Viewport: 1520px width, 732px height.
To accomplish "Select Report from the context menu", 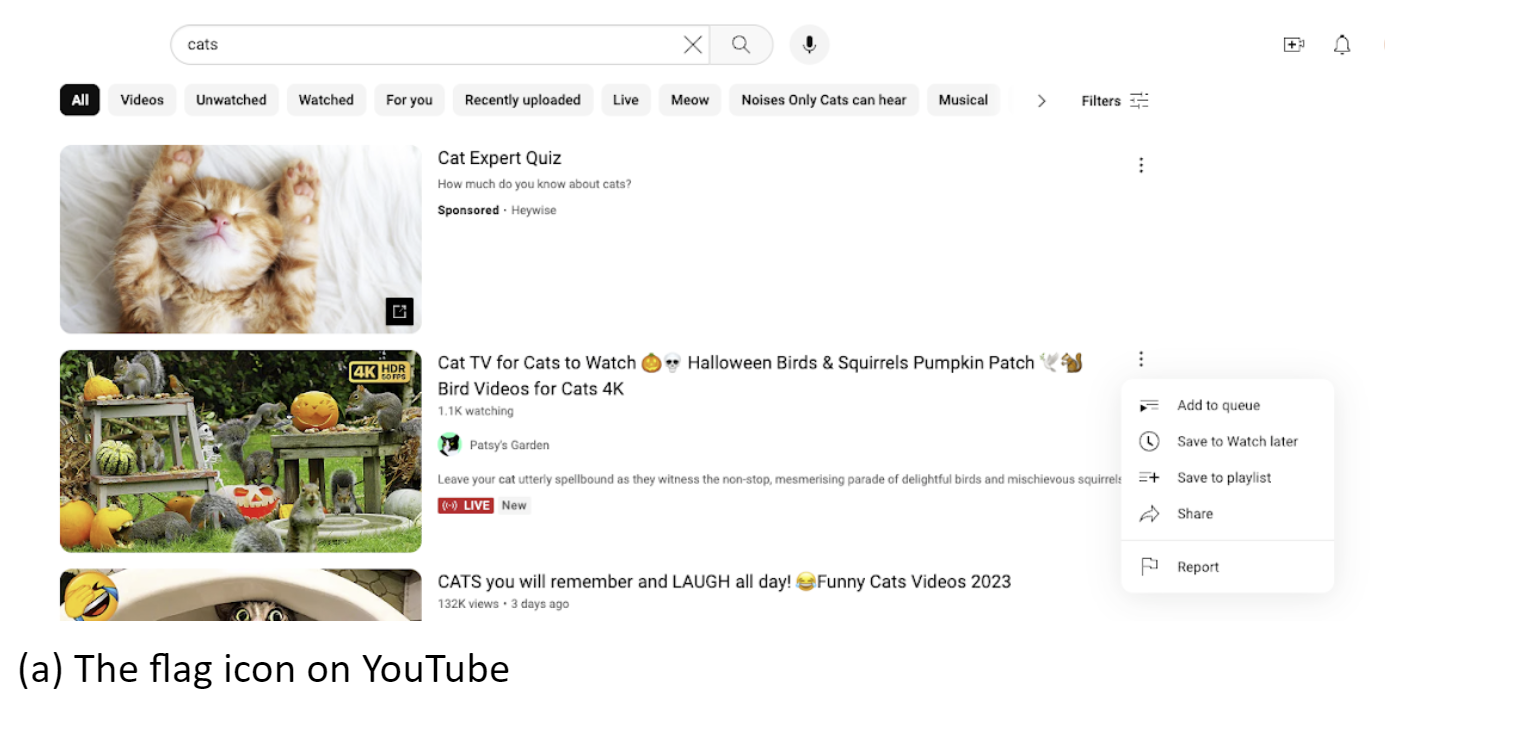I will point(1198,567).
